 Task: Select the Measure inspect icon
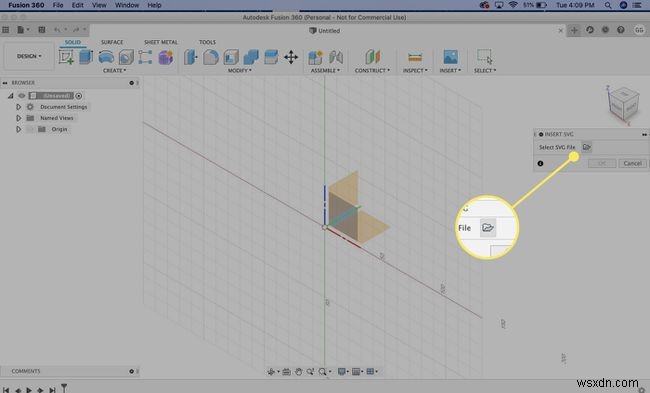415,57
